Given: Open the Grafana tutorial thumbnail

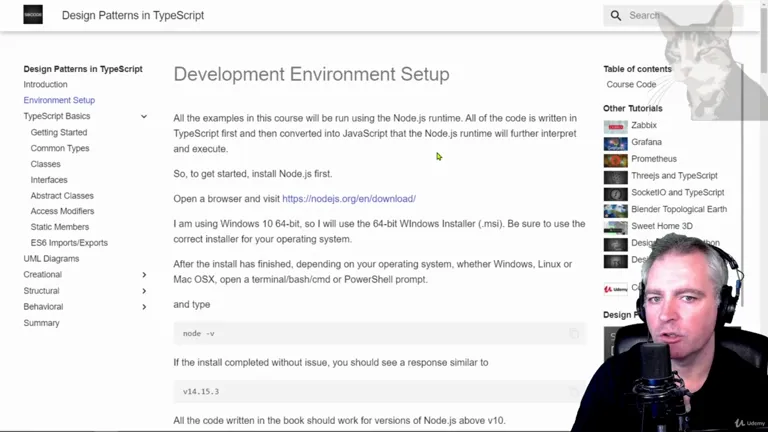Looking at the screenshot, I should pos(615,144).
